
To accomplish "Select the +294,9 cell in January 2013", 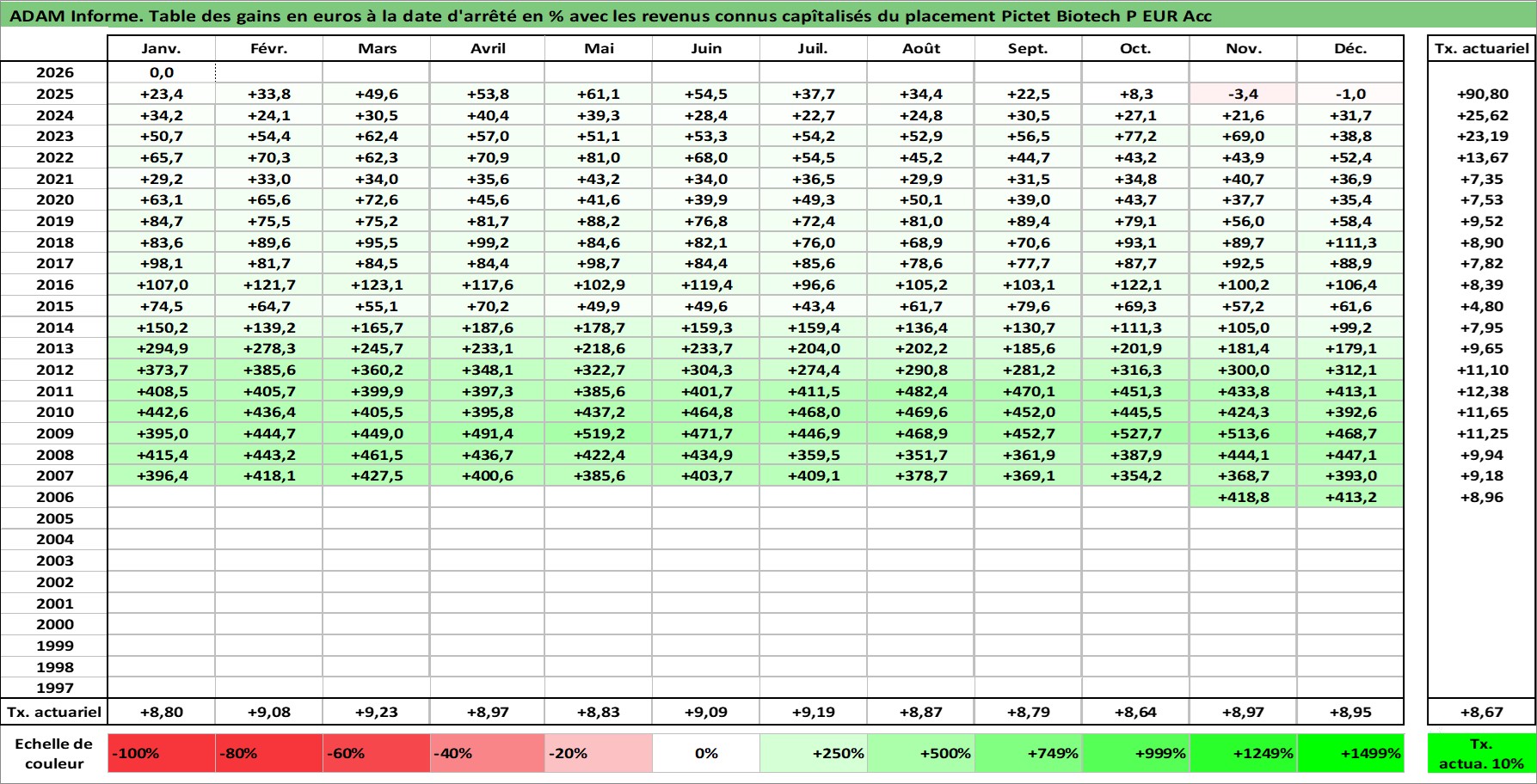I will (x=162, y=348).
